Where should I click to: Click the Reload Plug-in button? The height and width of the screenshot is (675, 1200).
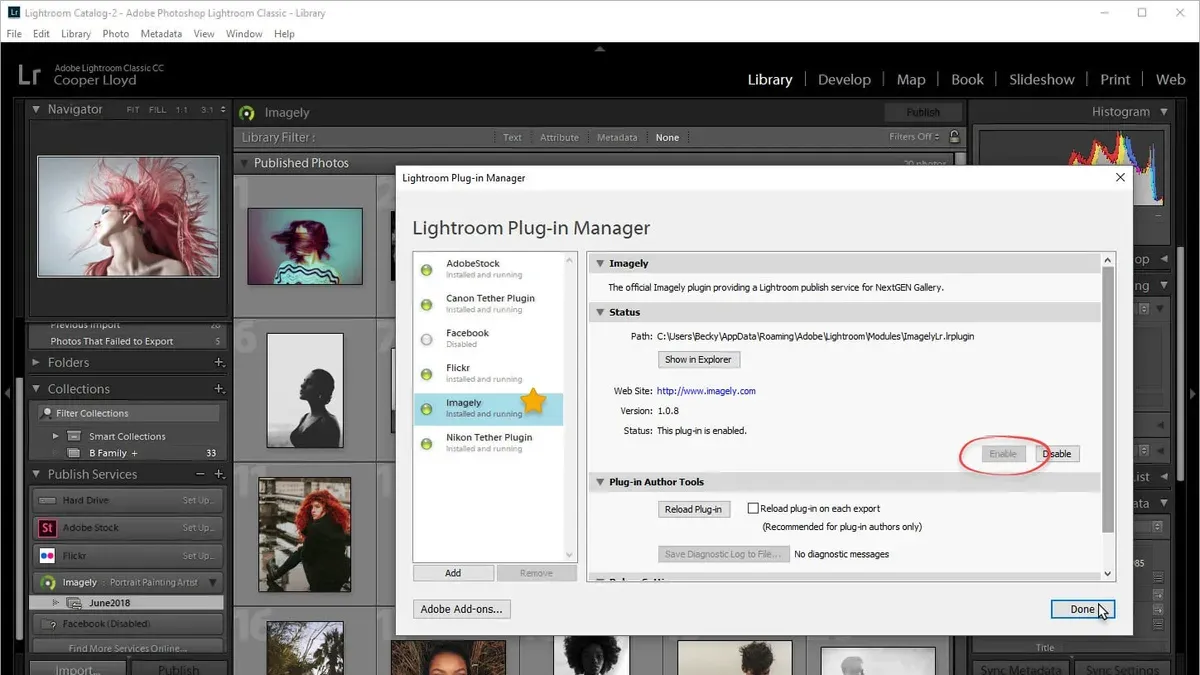coord(694,509)
